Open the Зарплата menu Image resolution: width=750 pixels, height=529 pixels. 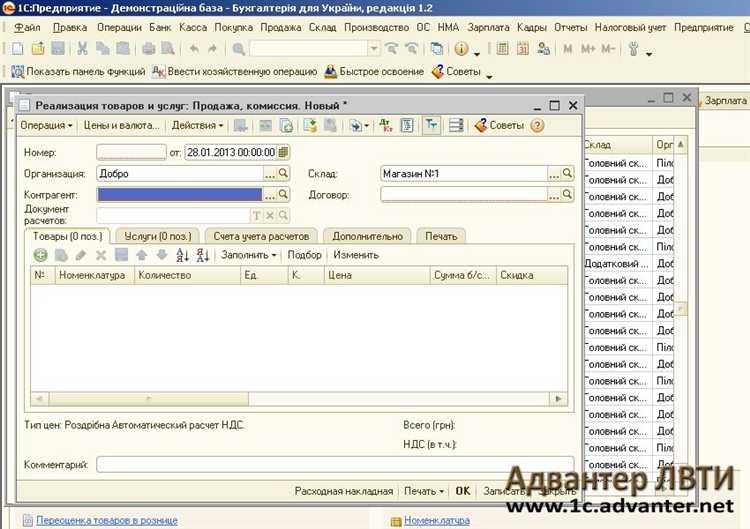tap(488, 27)
